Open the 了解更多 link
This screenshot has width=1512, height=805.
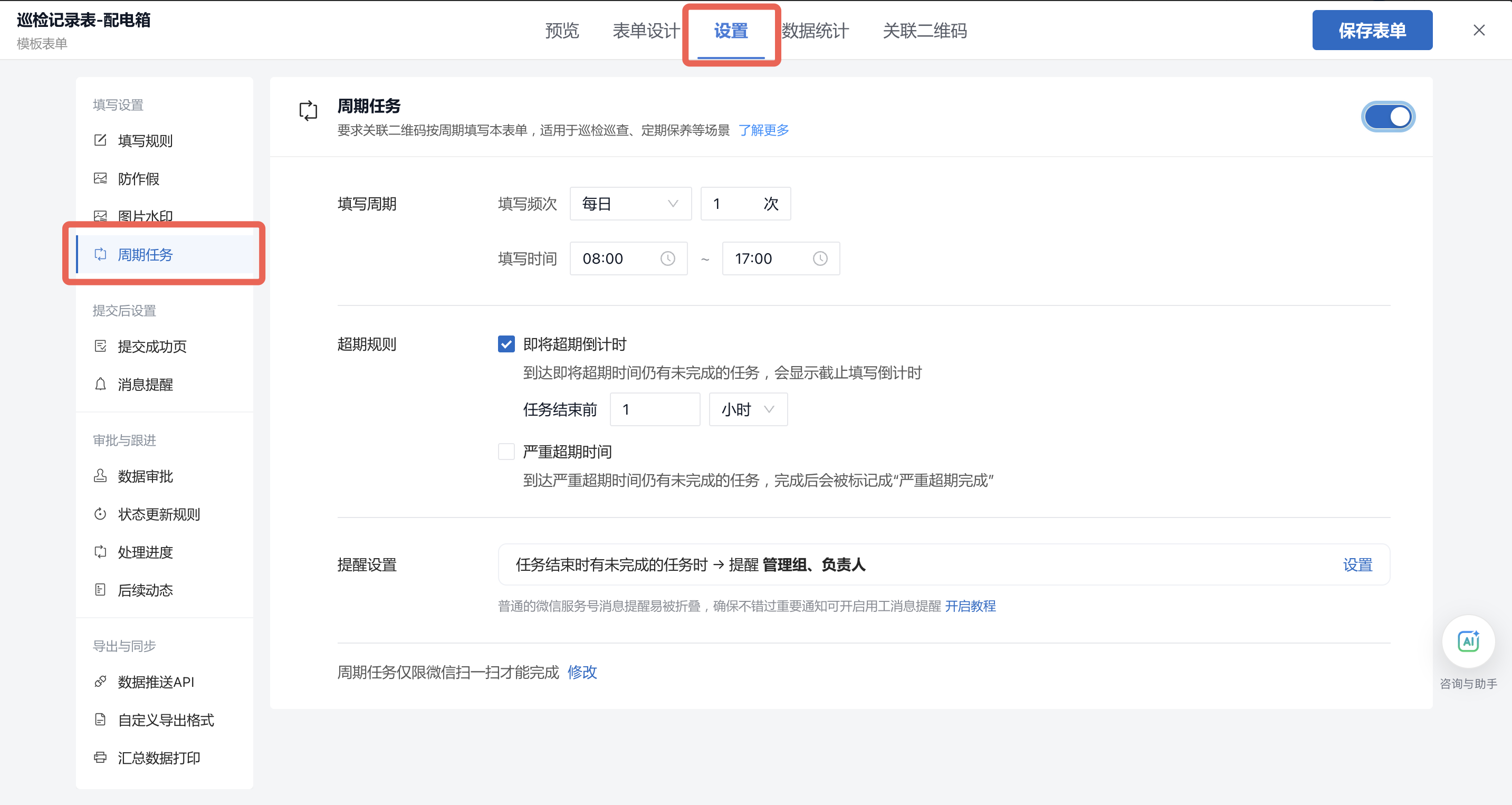(763, 130)
